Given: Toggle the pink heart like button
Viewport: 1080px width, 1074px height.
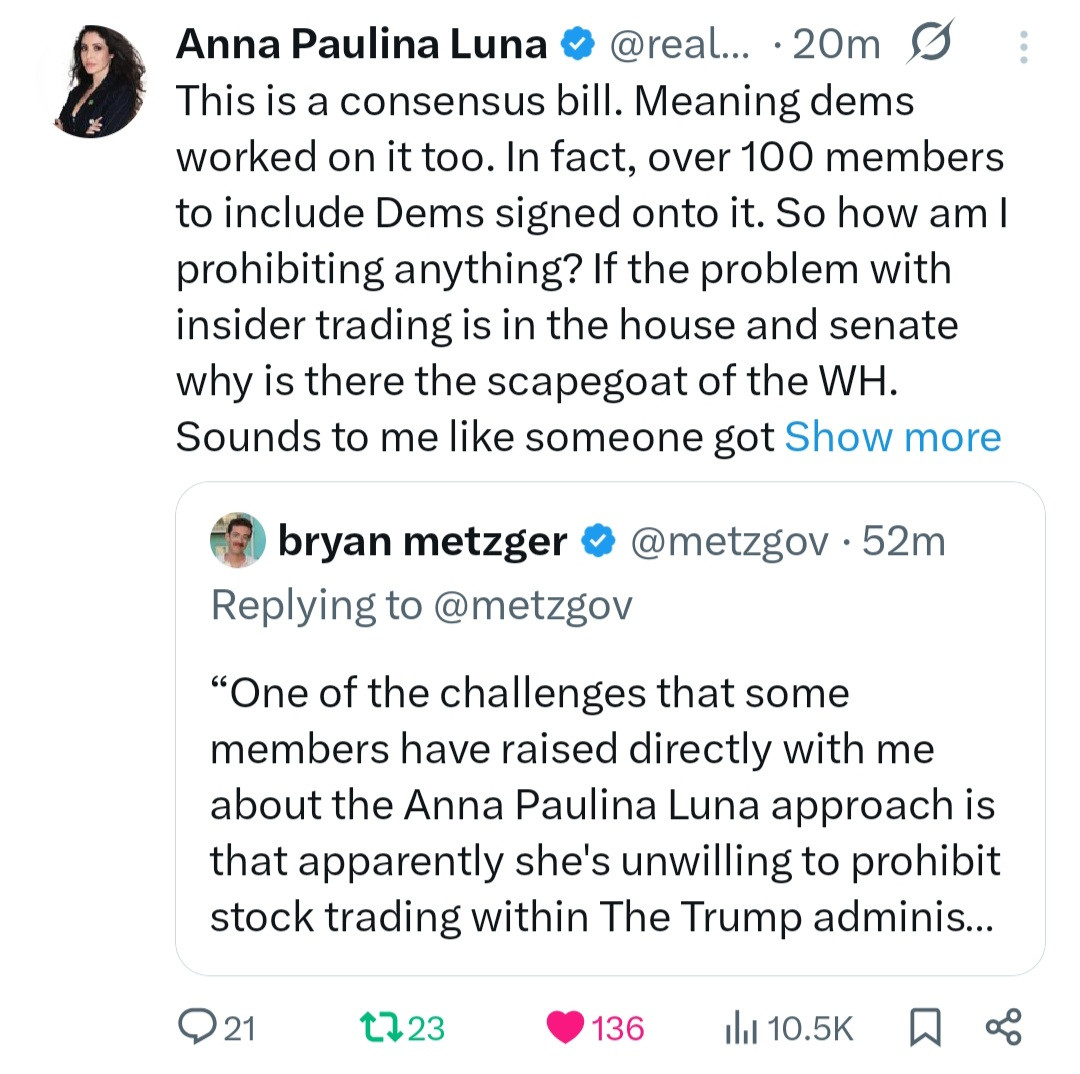Looking at the screenshot, I should [565, 1027].
